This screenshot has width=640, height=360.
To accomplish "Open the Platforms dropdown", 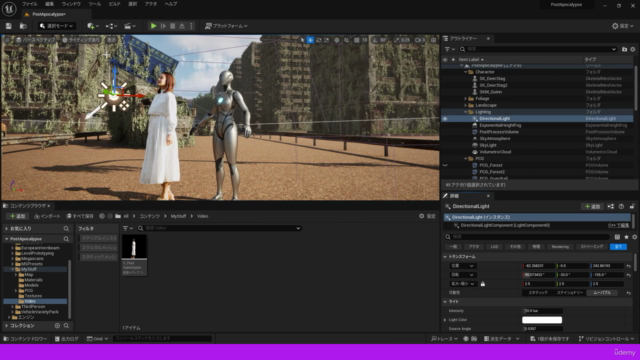I will coord(226,26).
